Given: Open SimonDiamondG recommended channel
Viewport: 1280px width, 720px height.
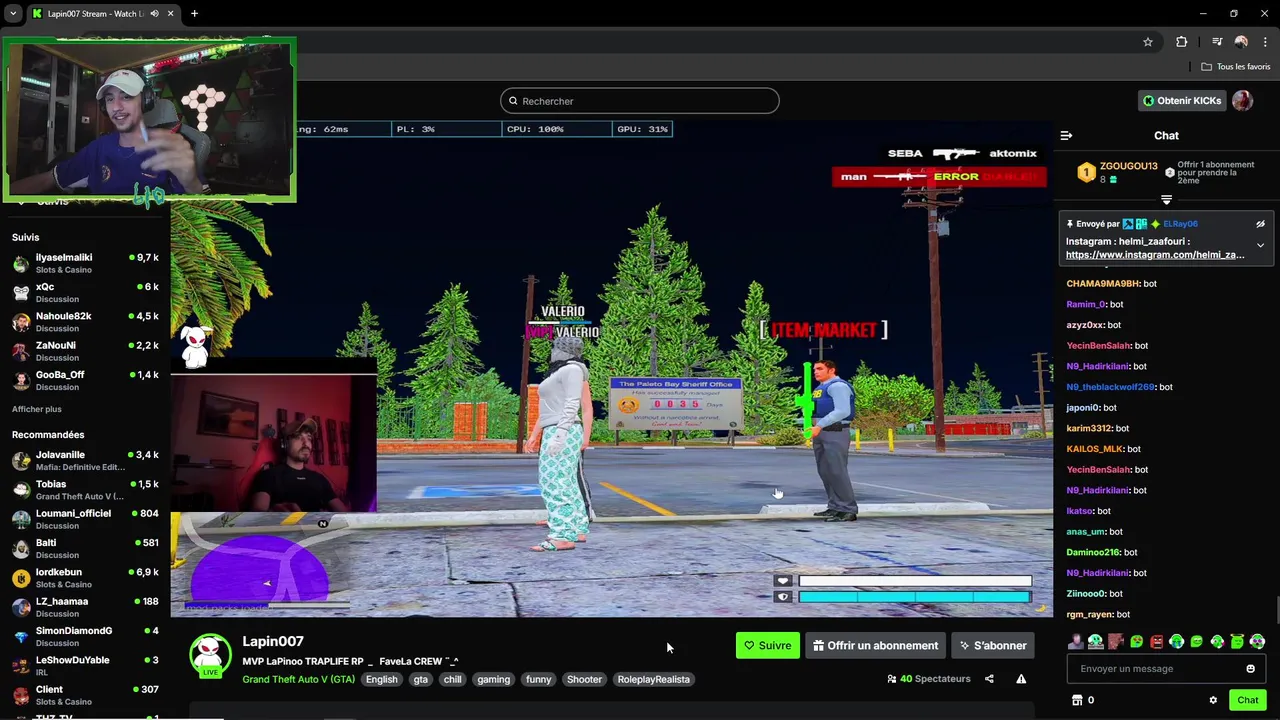Looking at the screenshot, I should (85, 636).
